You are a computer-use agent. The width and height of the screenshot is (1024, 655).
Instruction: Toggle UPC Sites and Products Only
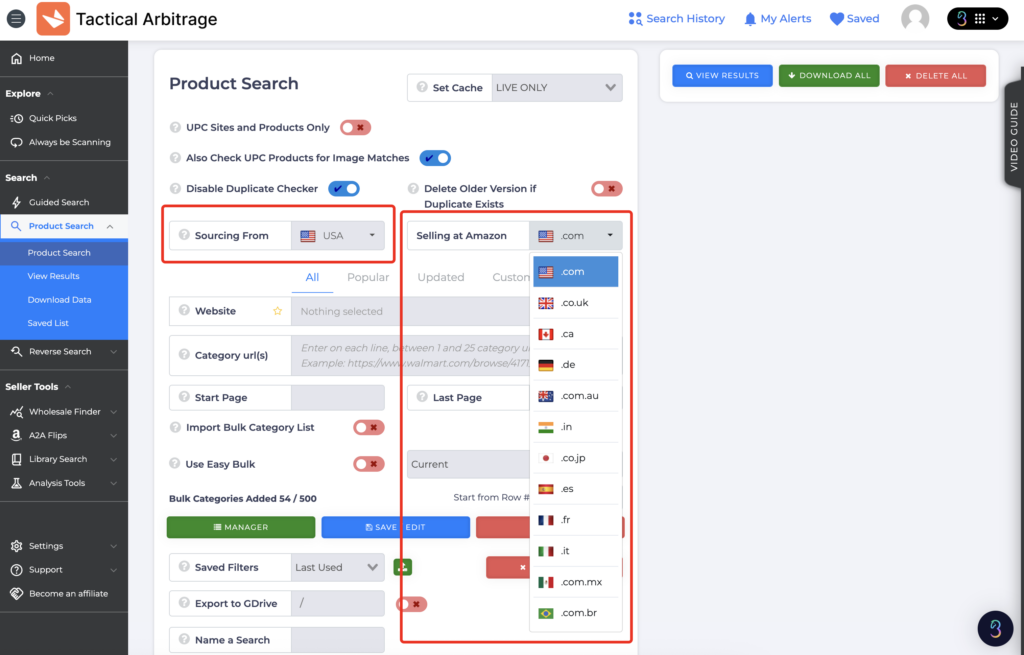pos(355,127)
